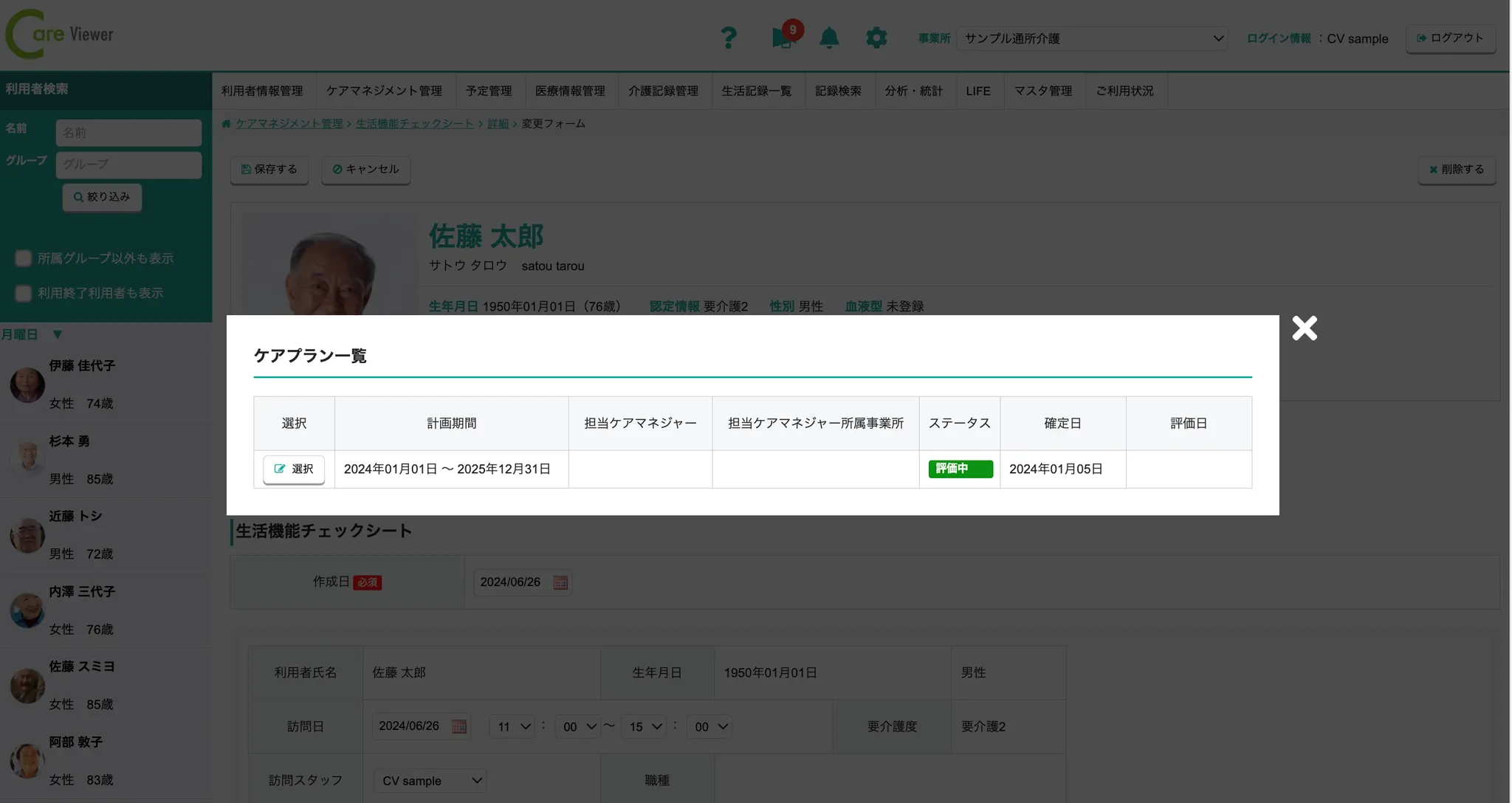Open the LIFE menu item
The height and width of the screenshot is (803, 1512).
coord(978,91)
